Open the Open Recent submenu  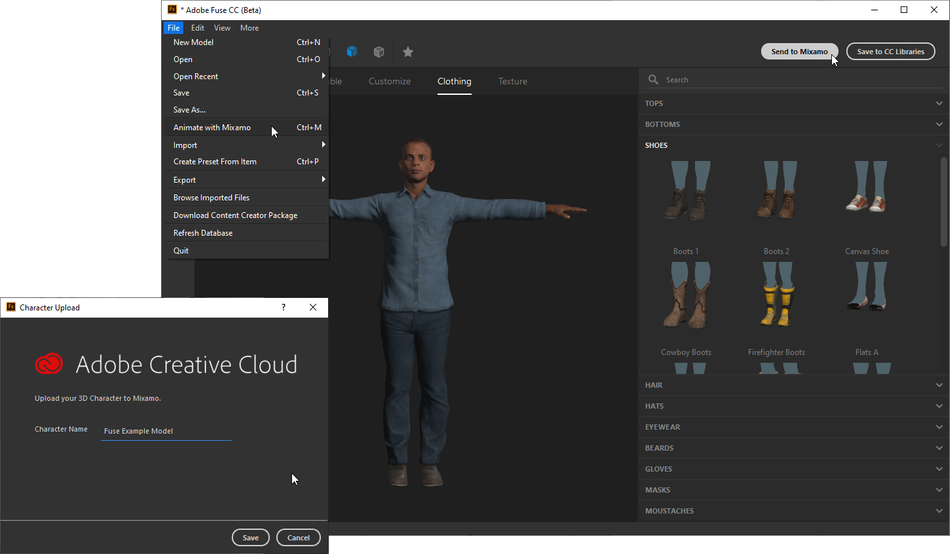click(247, 76)
